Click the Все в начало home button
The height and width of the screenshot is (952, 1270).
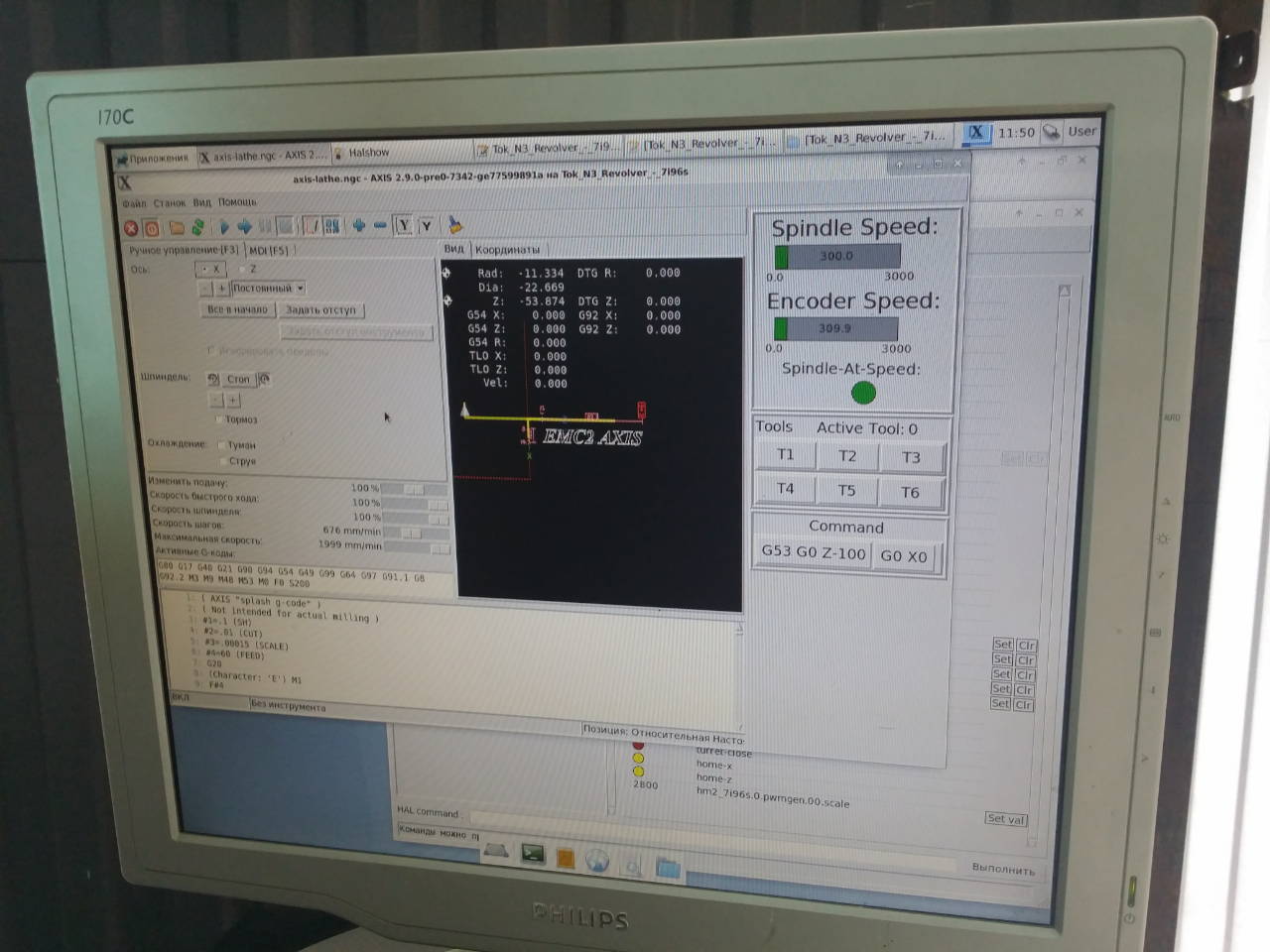click(x=237, y=309)
